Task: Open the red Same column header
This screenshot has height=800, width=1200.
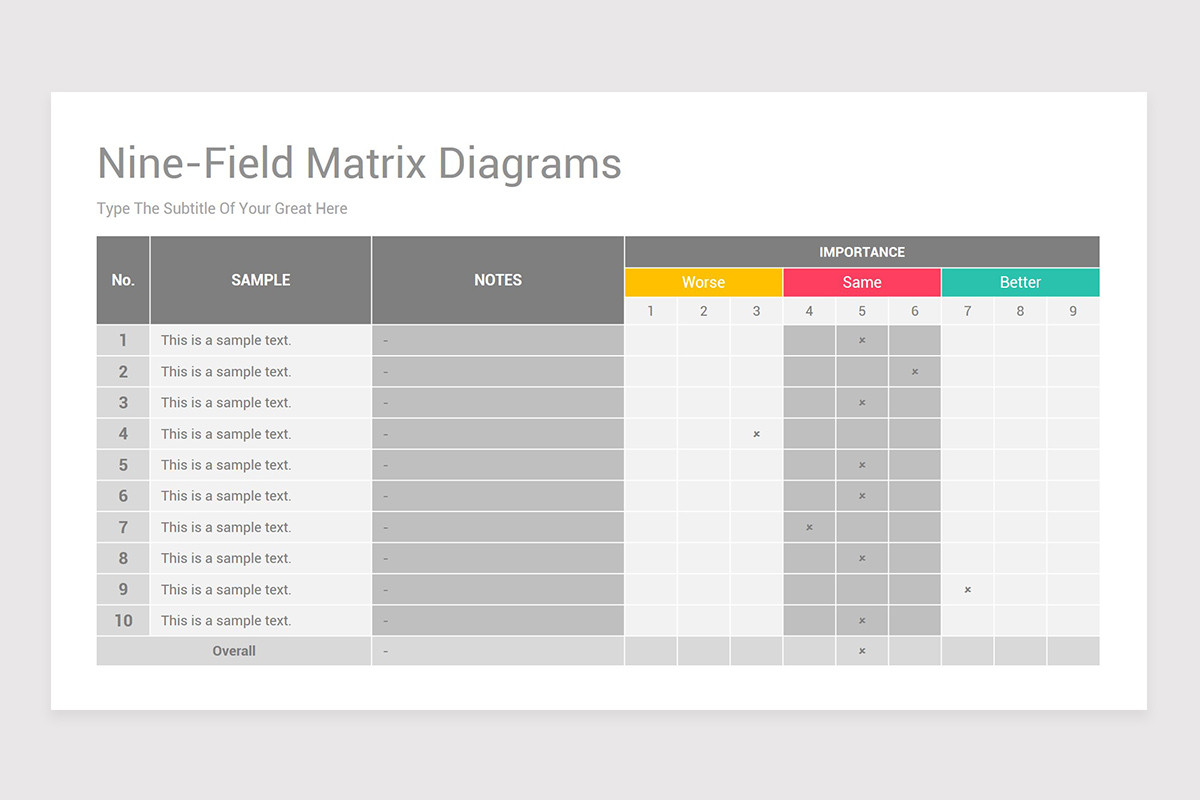Action: coord(862,282)
